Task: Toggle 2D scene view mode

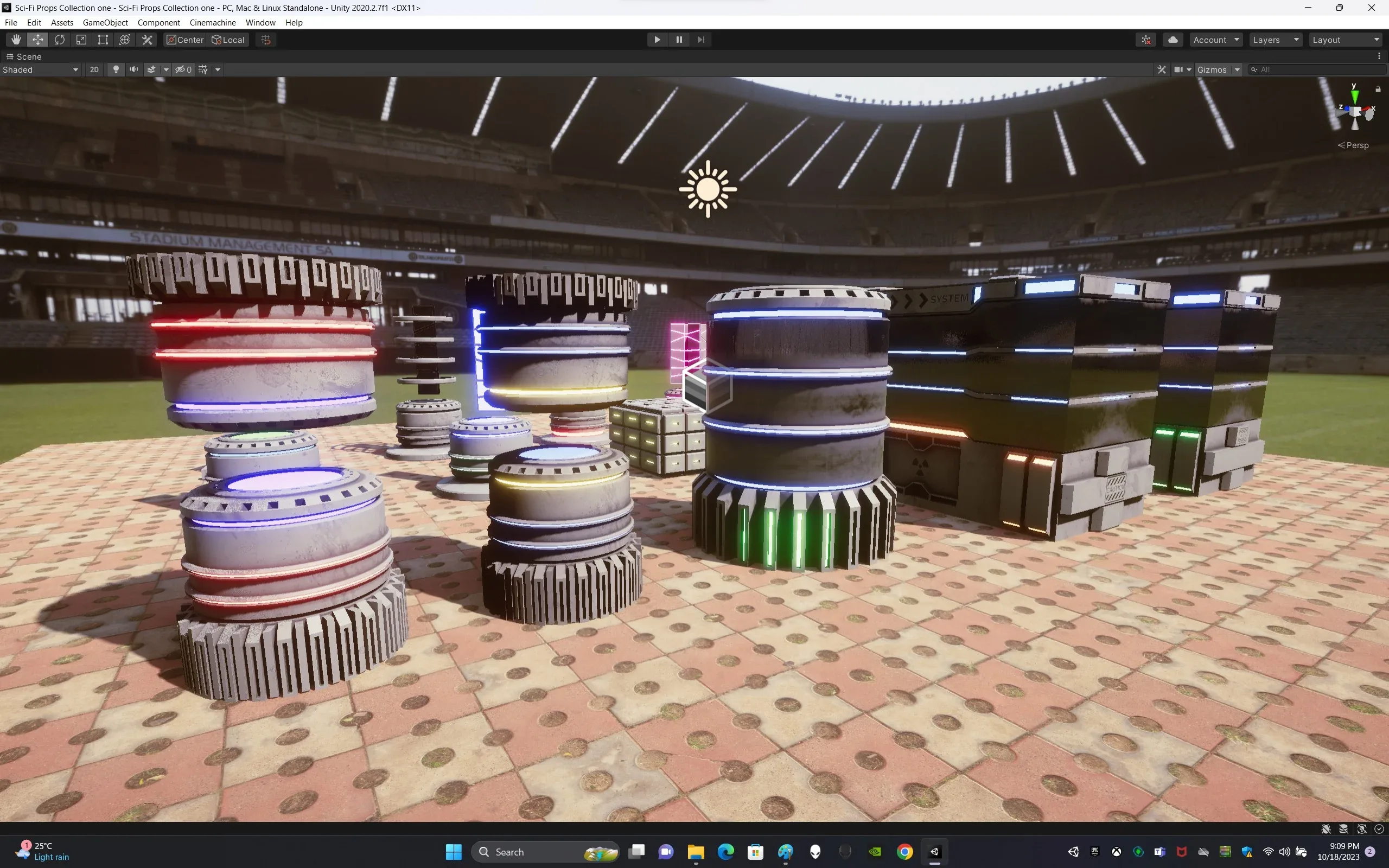Action: 94,69
